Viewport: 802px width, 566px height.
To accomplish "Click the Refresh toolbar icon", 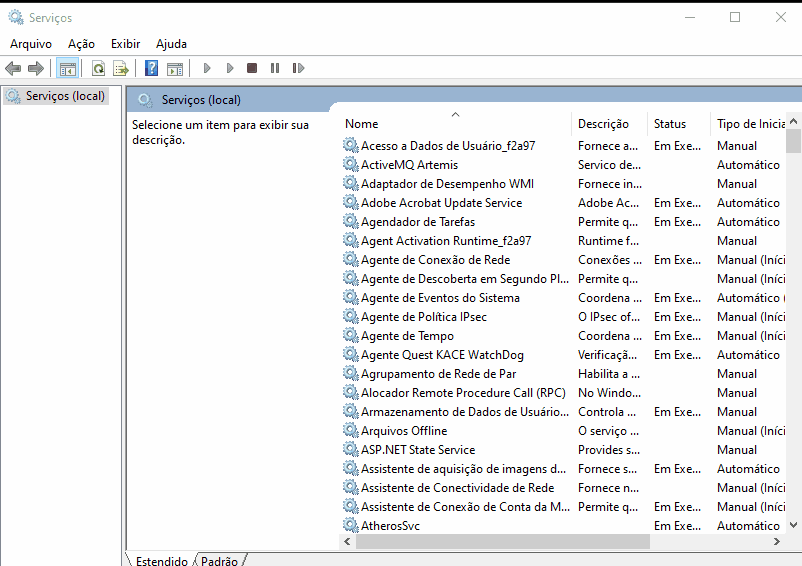I will point(98,68).
